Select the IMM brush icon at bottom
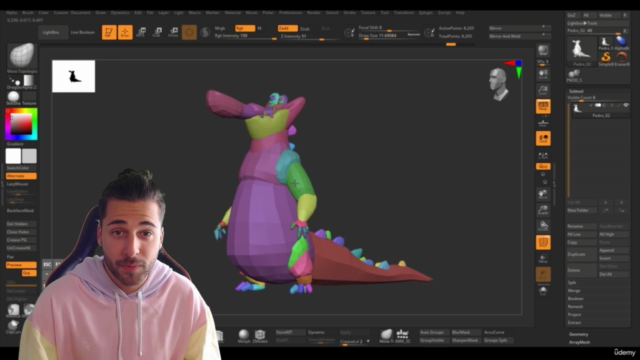 coord(403,336)
